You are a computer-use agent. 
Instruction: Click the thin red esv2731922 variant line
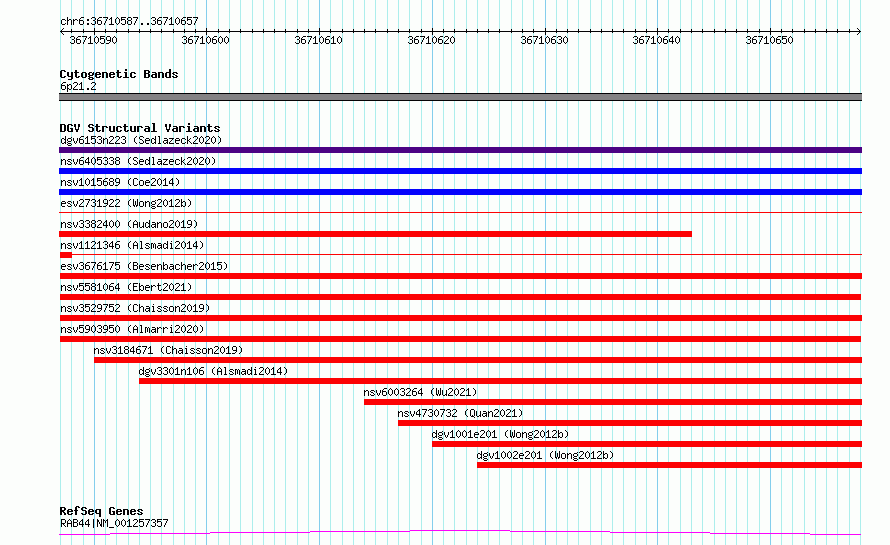point(460,213)
